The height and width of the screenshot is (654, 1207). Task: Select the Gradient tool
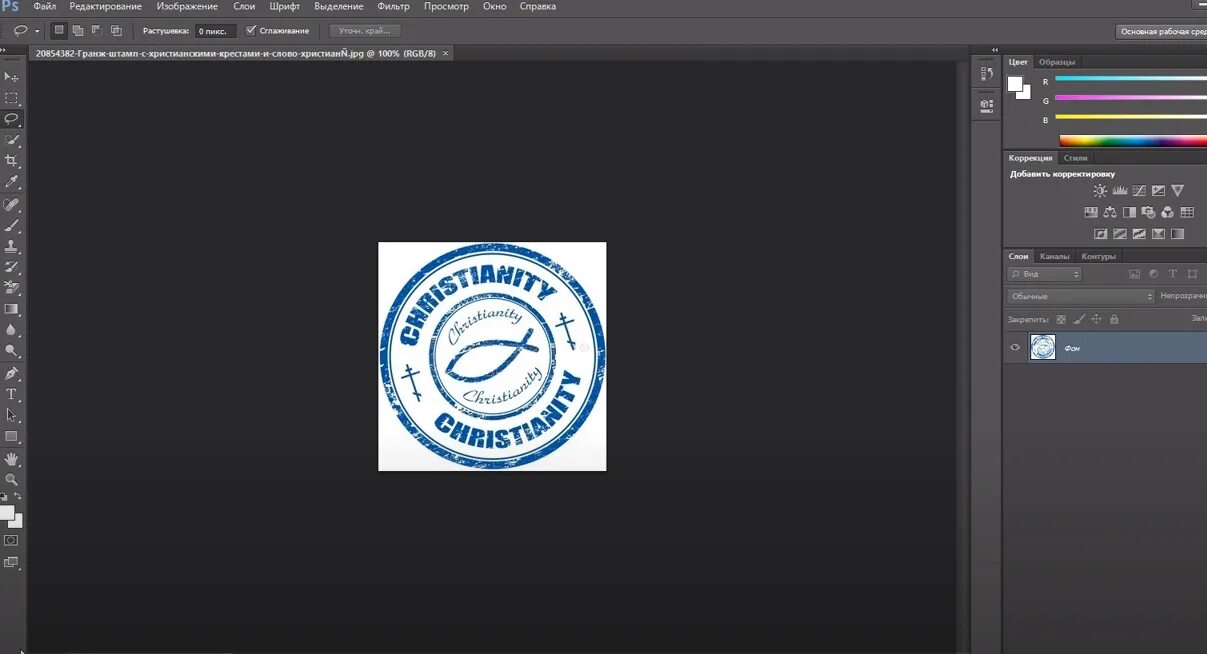12,309
